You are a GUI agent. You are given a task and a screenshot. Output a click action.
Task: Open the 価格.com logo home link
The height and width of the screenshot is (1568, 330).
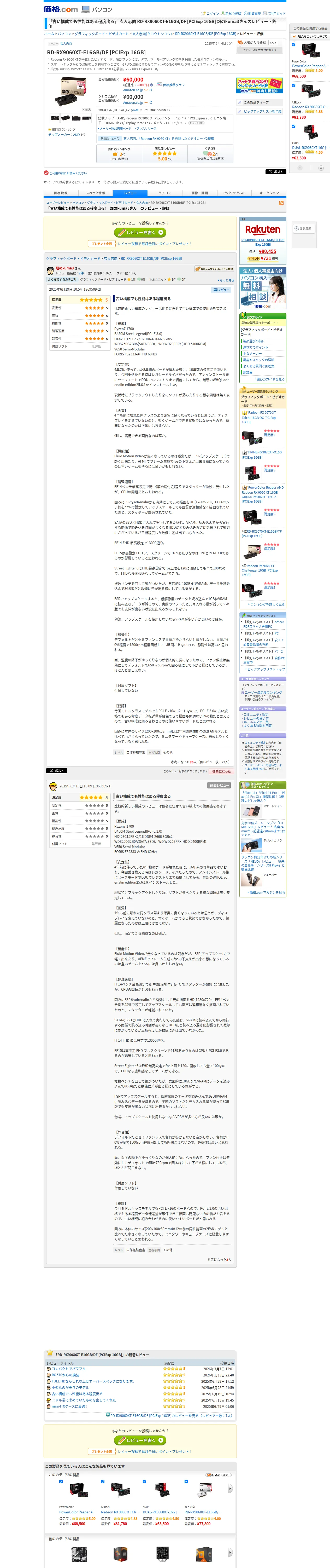(61, 9)
